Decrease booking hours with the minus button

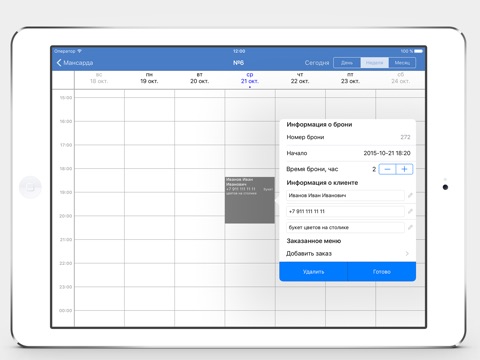387,169
